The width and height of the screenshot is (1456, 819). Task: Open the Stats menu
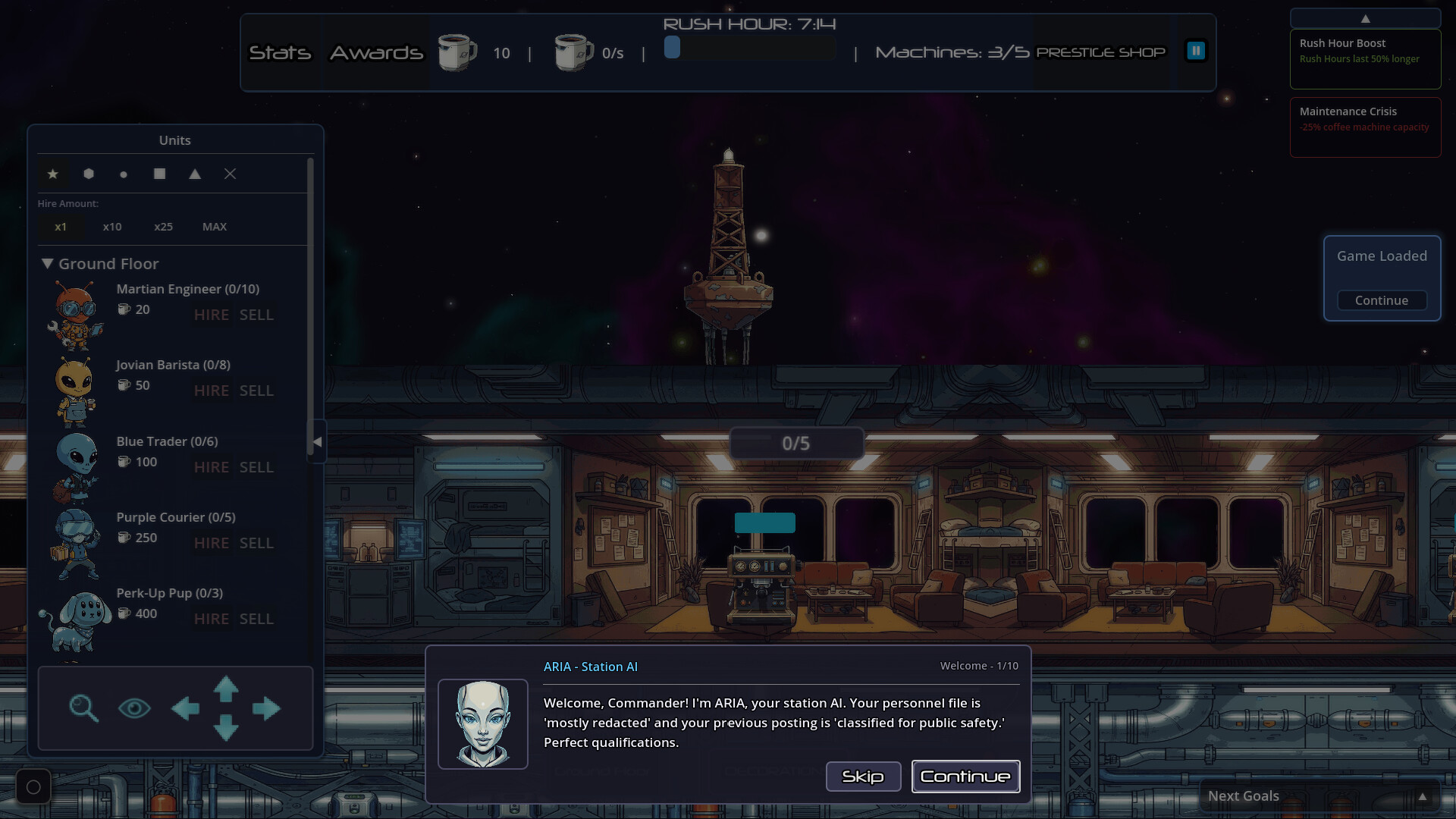pyautogui.click(x=280, y=53)
